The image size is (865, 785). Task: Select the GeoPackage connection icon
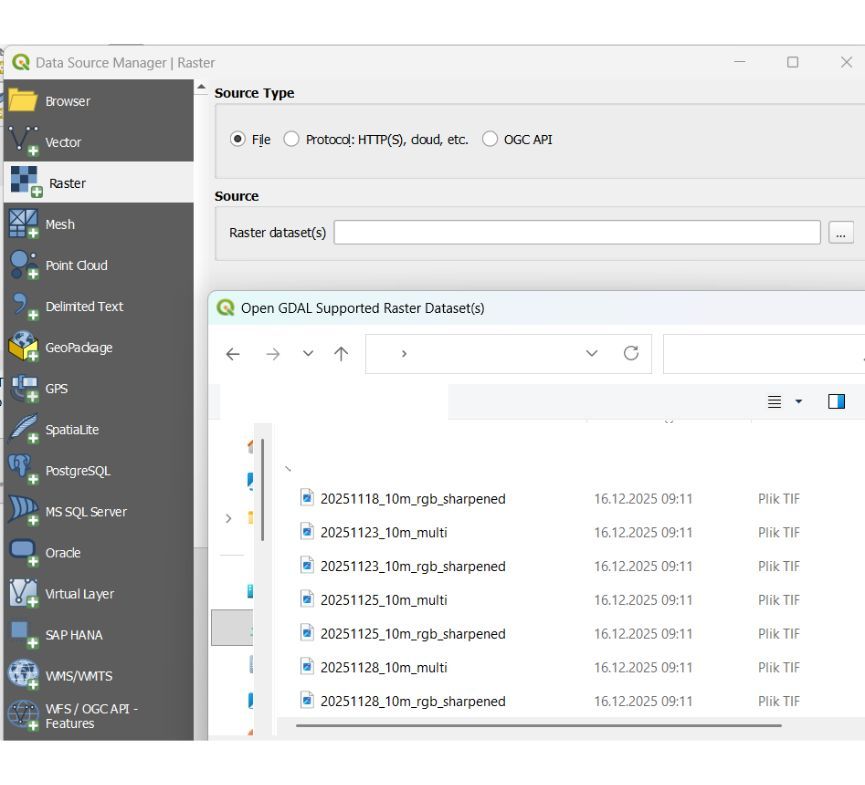click(24, 347)
